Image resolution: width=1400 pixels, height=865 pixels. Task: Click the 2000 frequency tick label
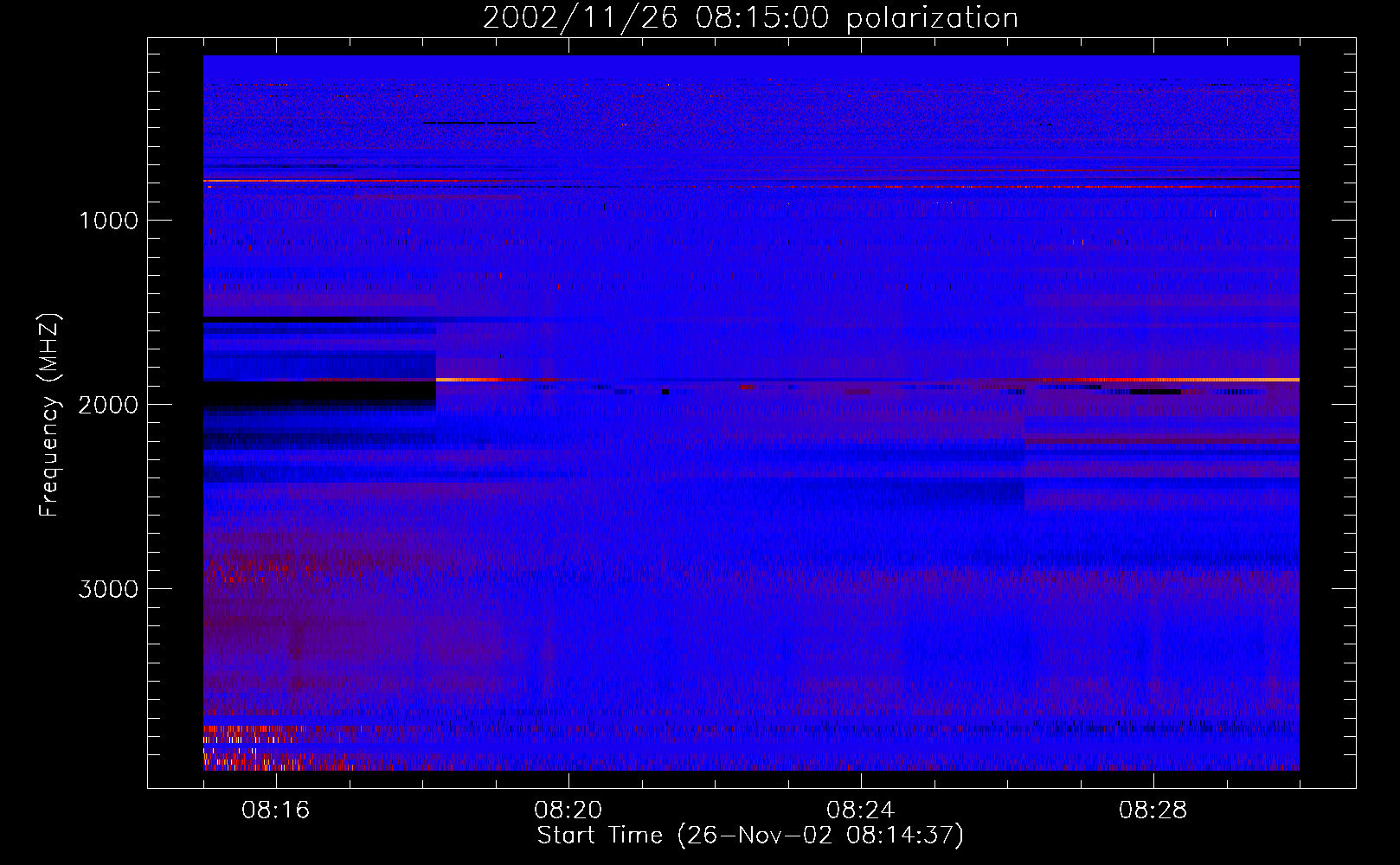(x=108, y=405)
